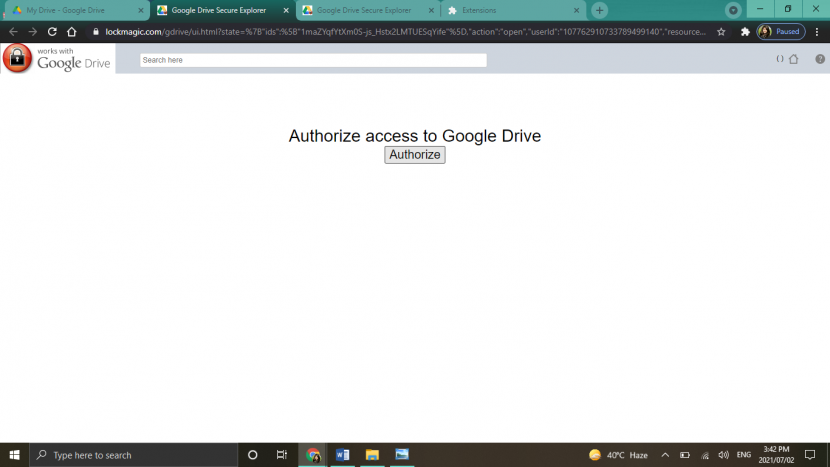Open the Paused profile button
Screen dimensions: 830x467
[781, 32]
